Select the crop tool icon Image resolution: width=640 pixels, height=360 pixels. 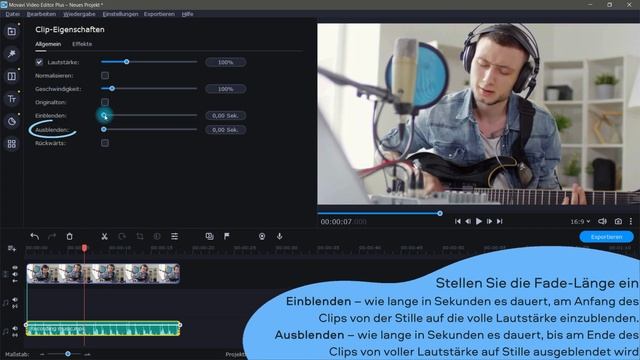click(x=140, y=236)
